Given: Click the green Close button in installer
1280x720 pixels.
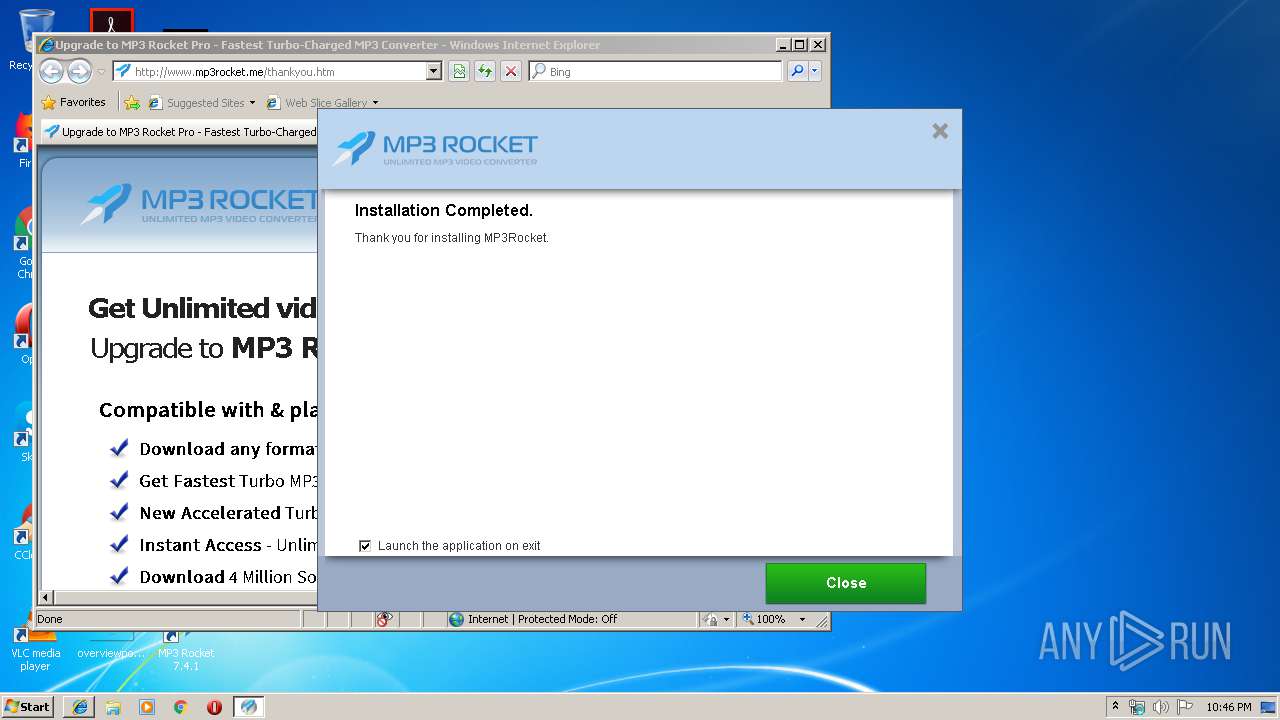Looking at the screenshot, I should click(x=846, y=583).
